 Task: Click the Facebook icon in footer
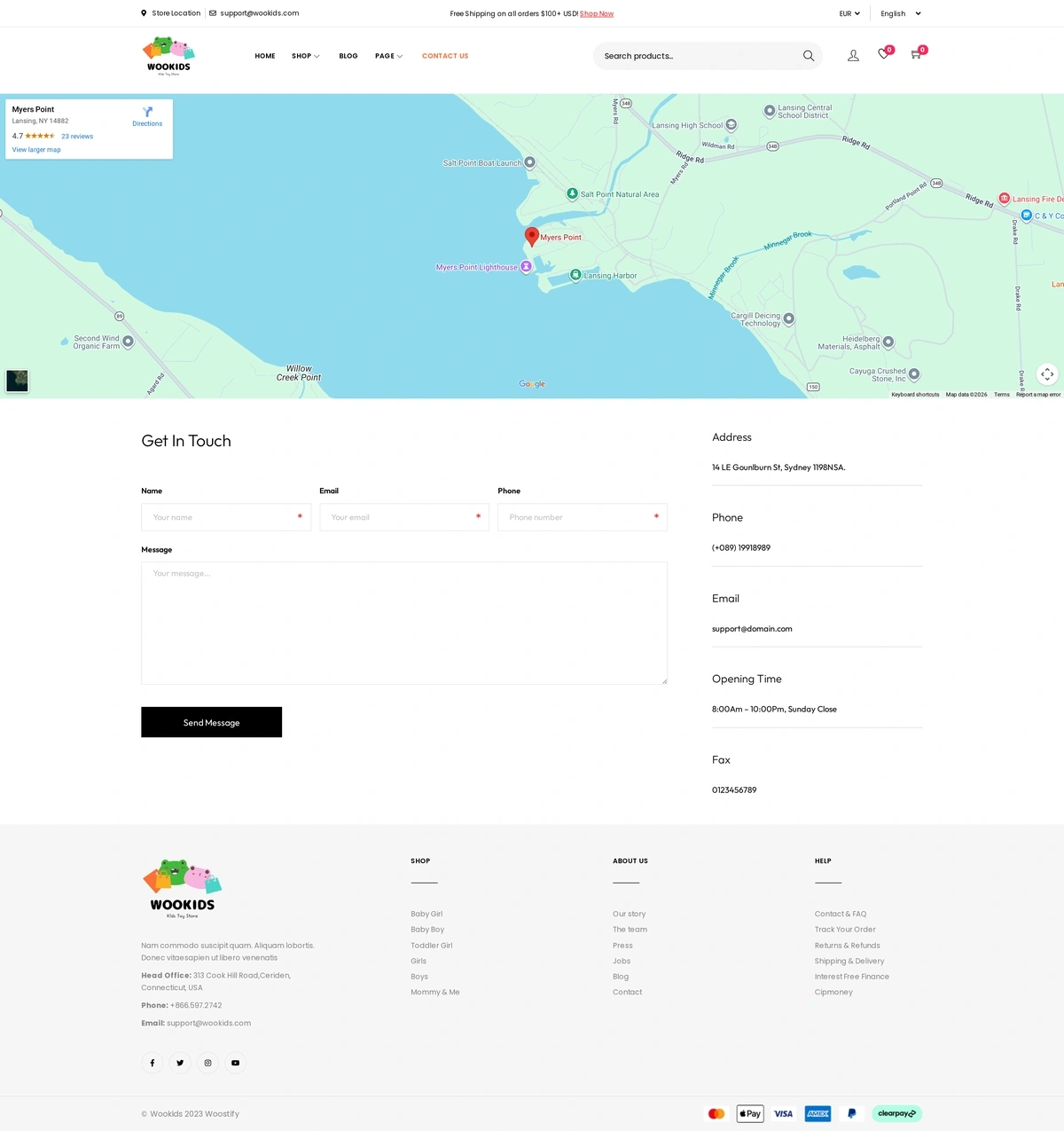tap(153, 1063)
